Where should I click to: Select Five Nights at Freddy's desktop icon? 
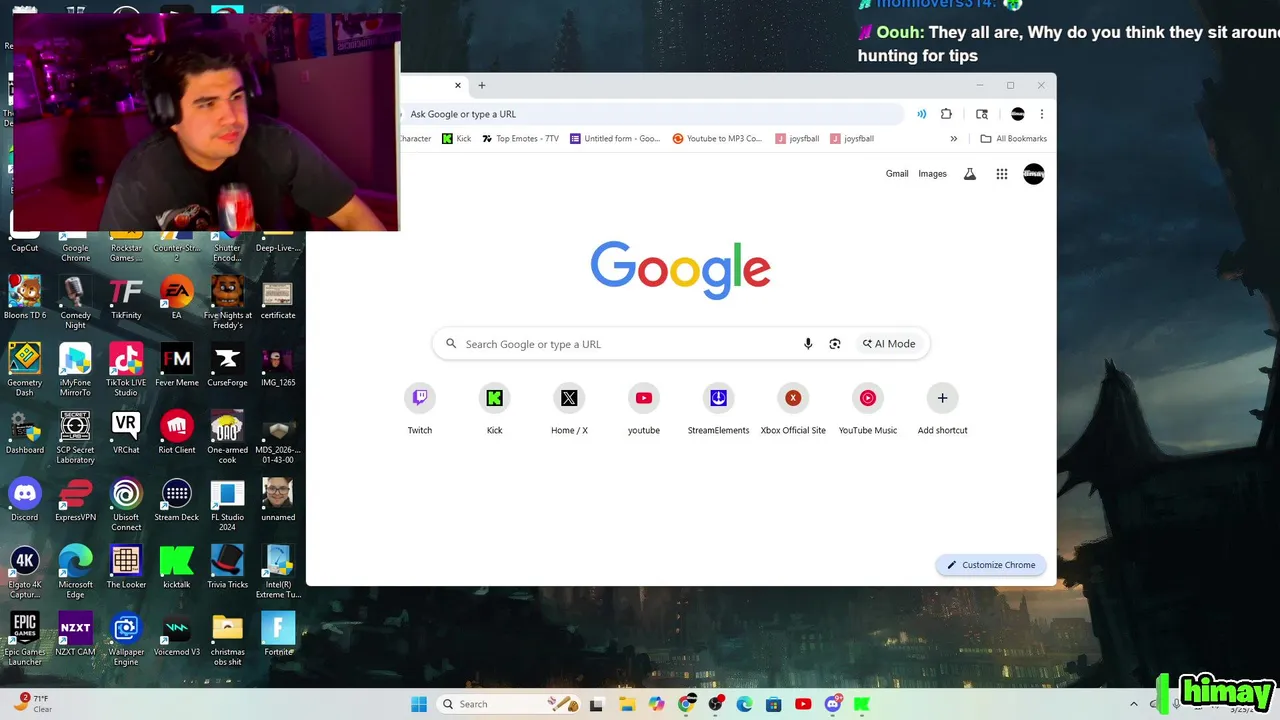[x=227, y=303]
